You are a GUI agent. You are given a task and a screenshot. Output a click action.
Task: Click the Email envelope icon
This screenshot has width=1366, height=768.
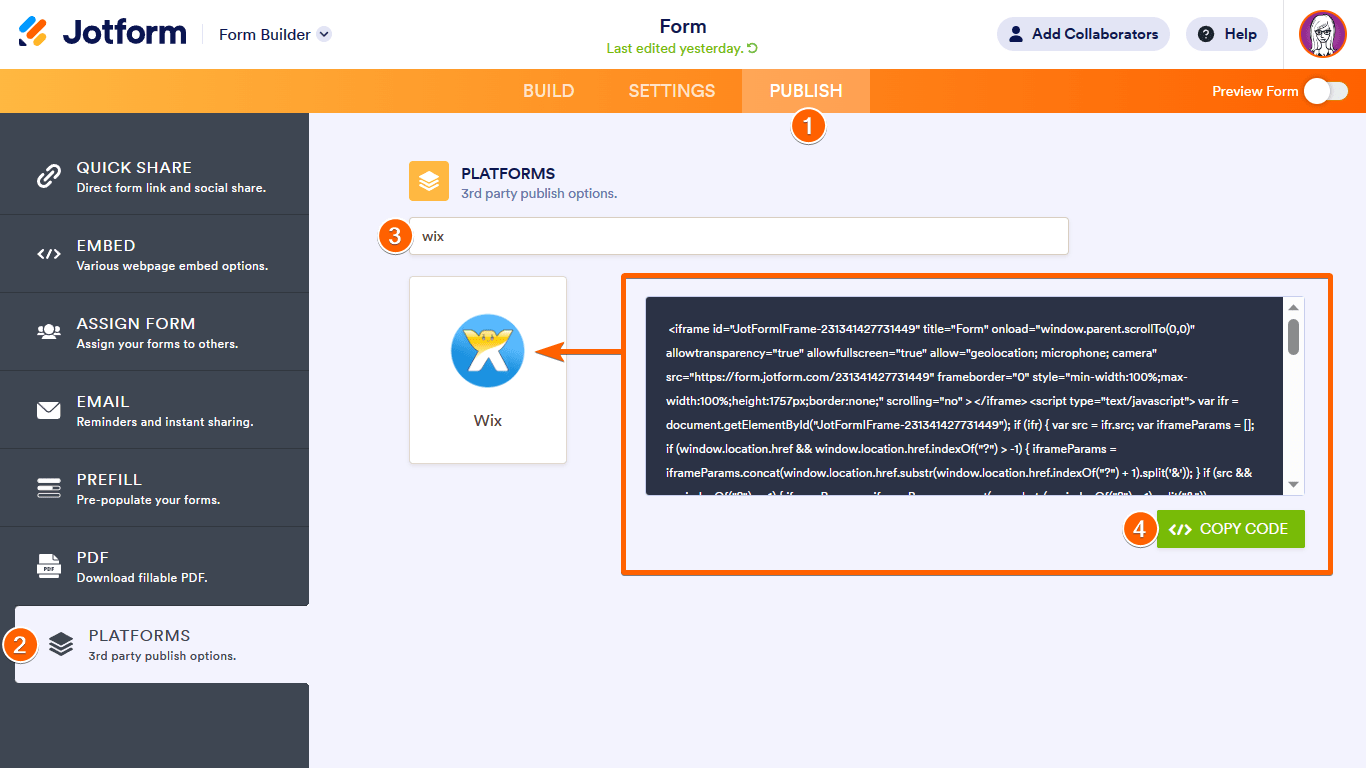(x=49, y=410)
